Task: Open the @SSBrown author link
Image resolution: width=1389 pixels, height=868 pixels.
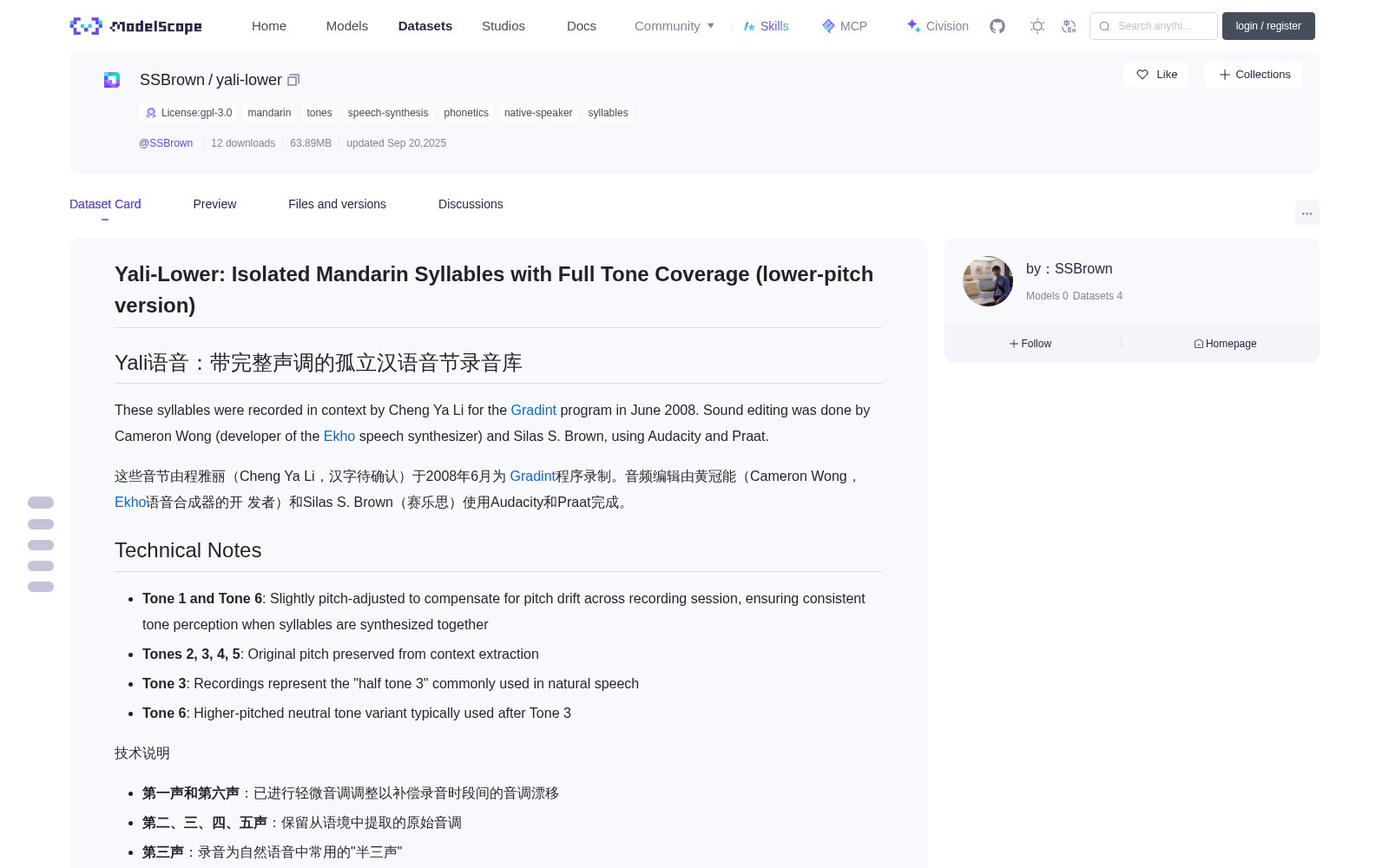Action: point(166,143)
